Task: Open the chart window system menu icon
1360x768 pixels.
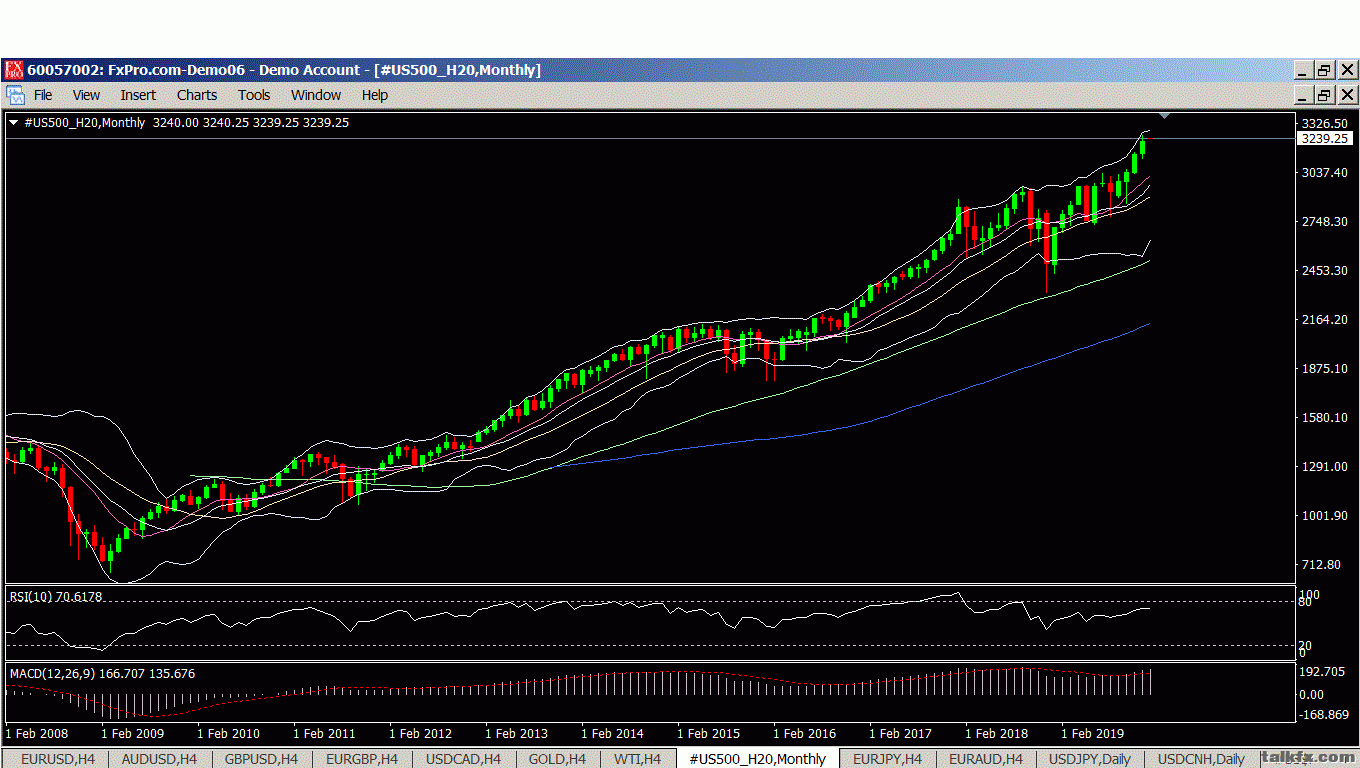Action: 16,95
